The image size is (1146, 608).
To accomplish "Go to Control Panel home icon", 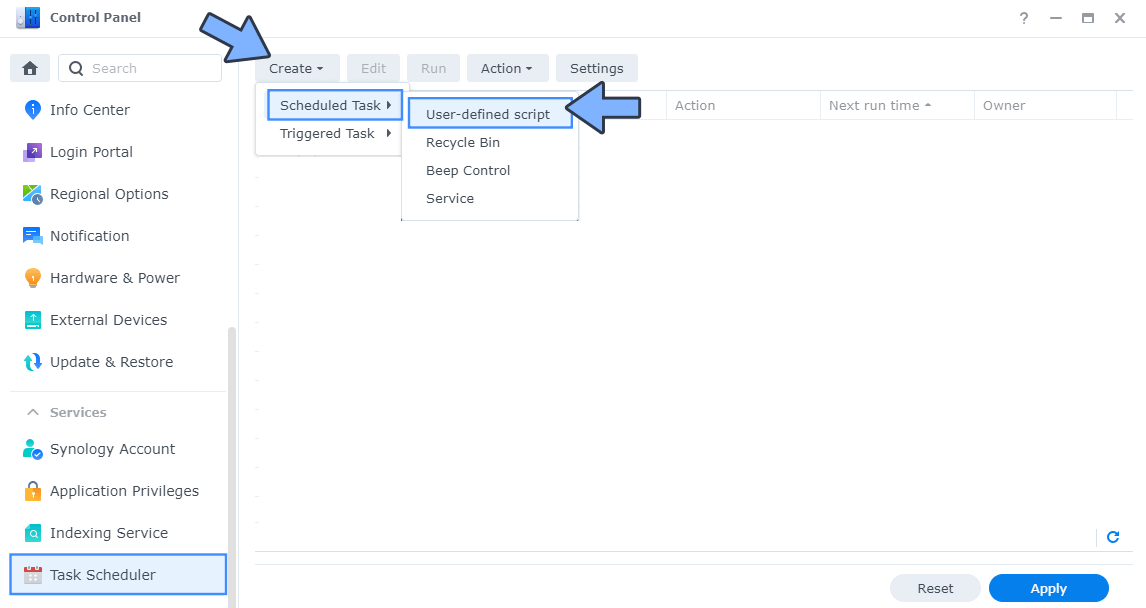I will point(30,68).
